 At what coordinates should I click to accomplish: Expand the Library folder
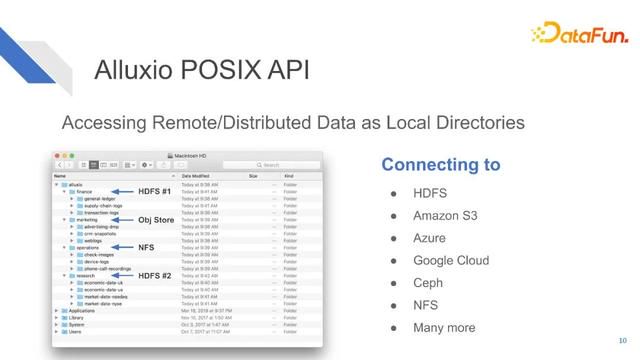tap(57, 318)
